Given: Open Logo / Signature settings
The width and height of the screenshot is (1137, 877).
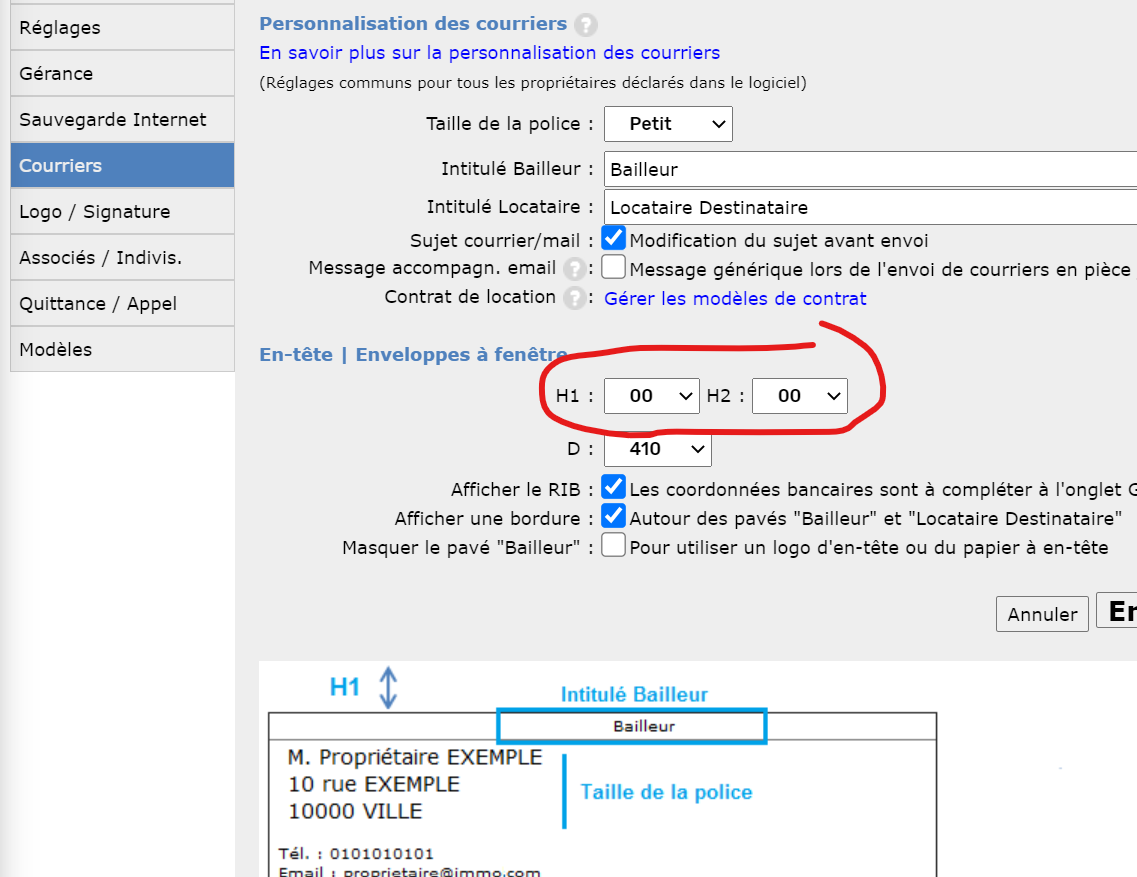Looking at the screenshot, I should pos(122,212).
